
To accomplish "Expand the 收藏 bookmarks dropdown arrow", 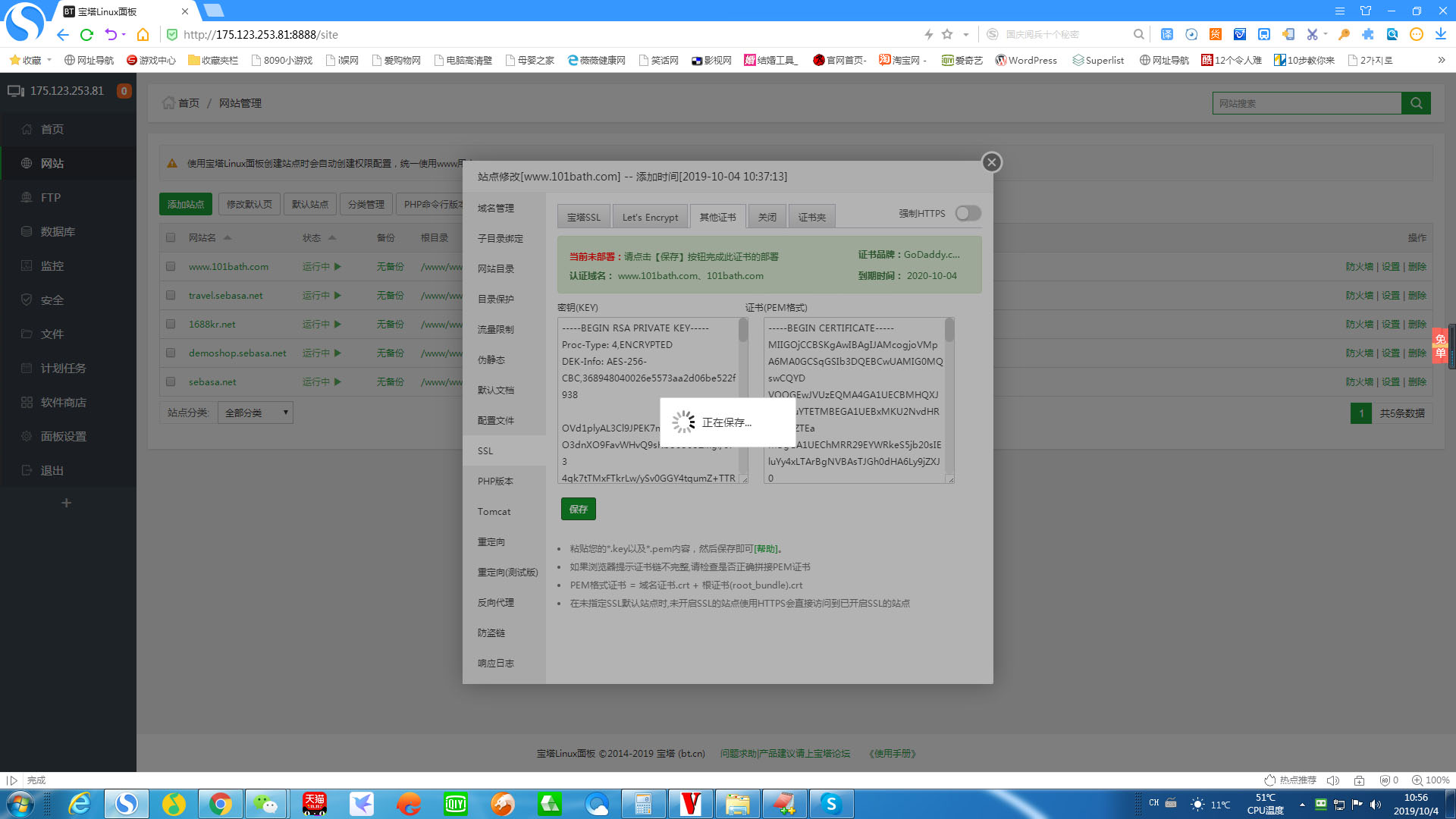I will click(49, 60).
